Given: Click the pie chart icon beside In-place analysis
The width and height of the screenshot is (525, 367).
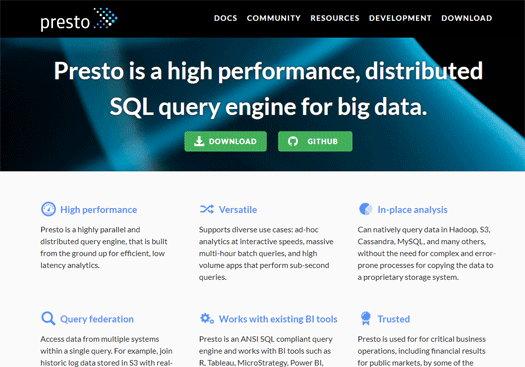Looking at the screenshot, I should (365, 209).
